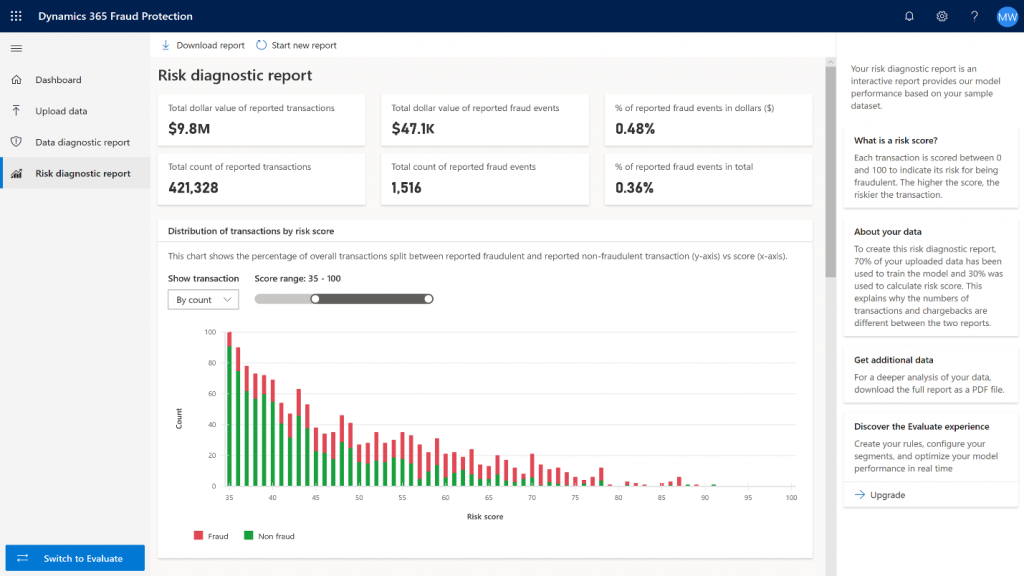
Task: Open the By count dropdown
Action: [203, 299]
